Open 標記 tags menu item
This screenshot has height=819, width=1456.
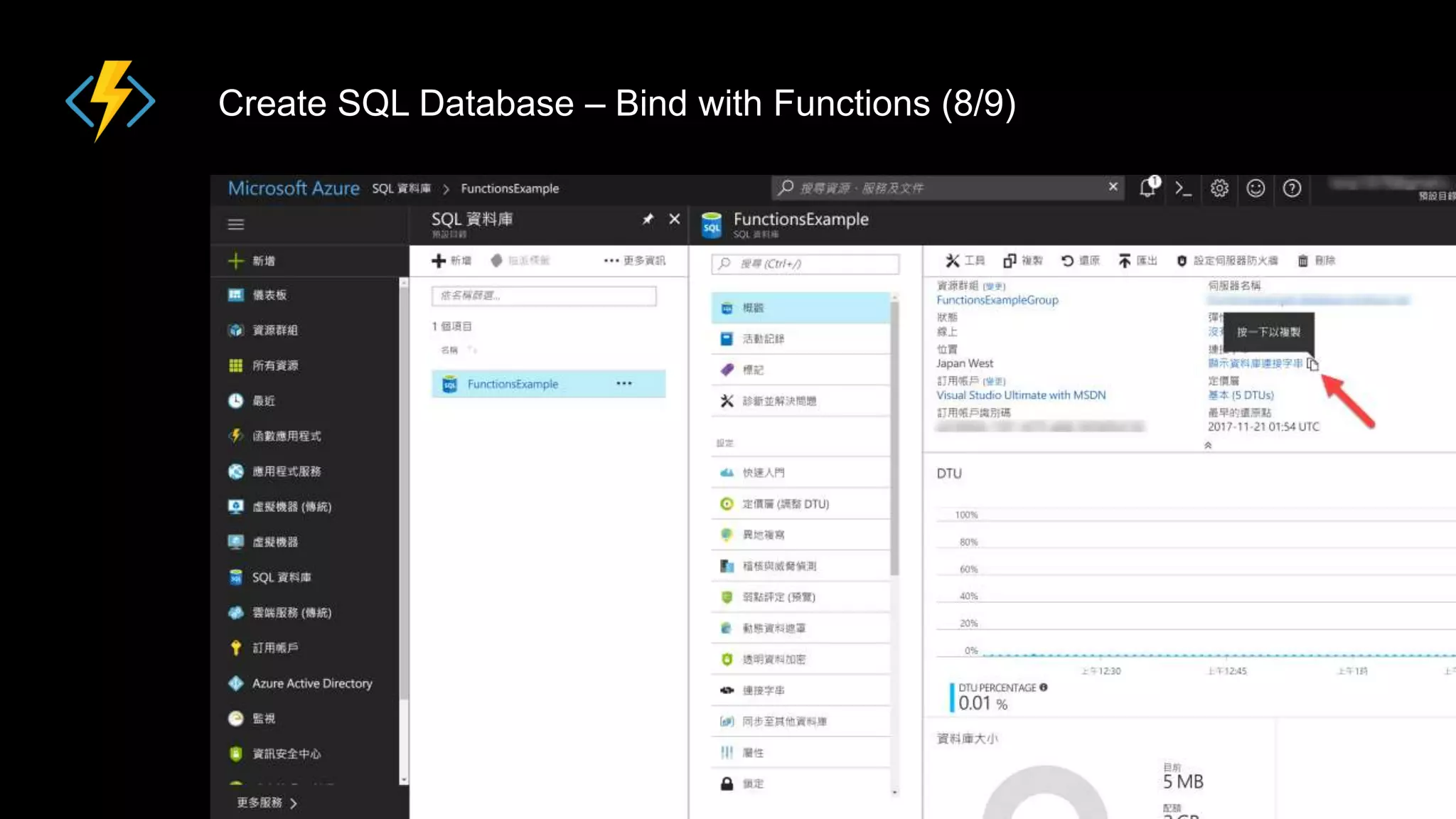tap(801, 370)
